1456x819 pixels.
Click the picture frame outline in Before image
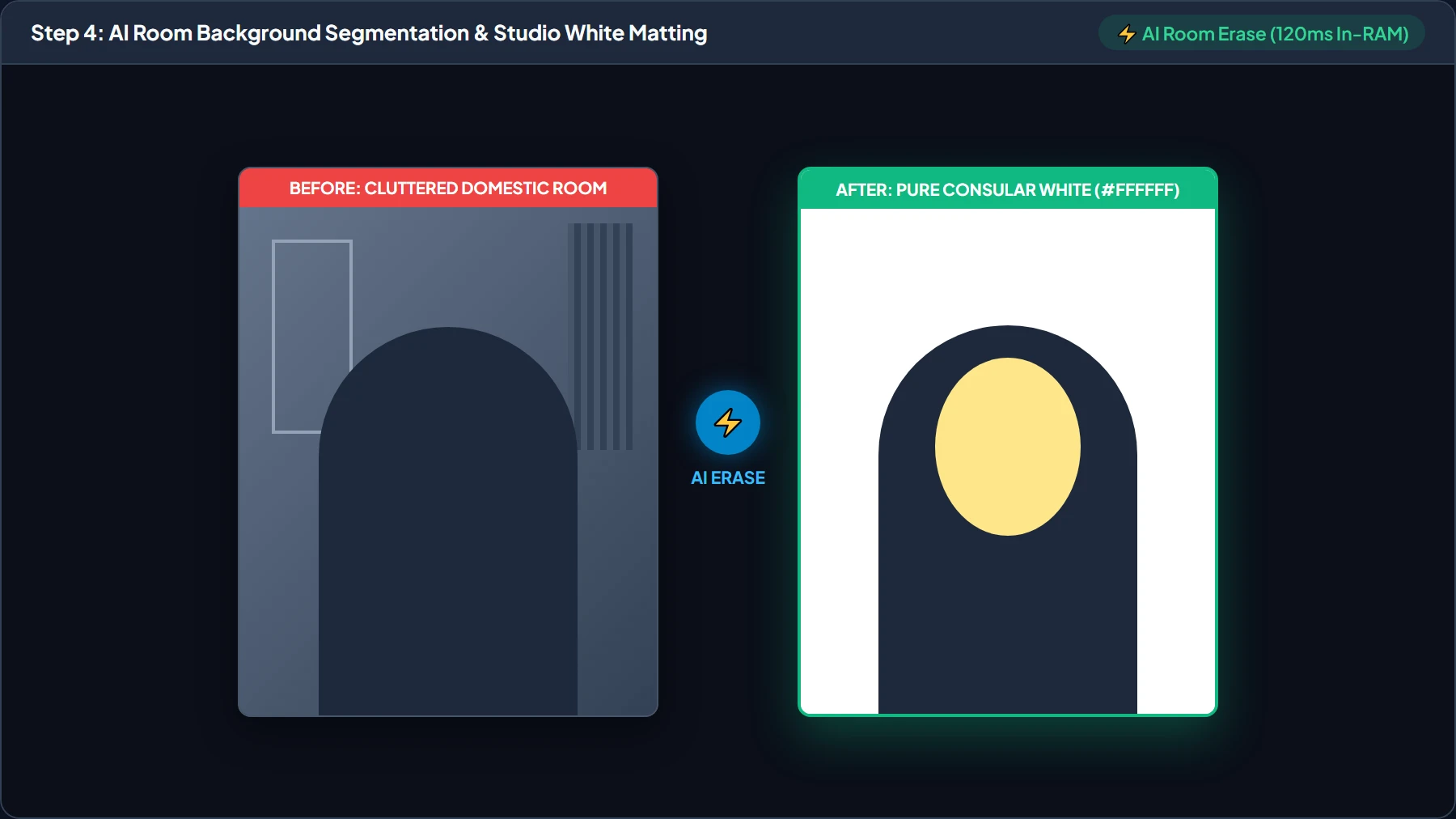click(312, 337)
